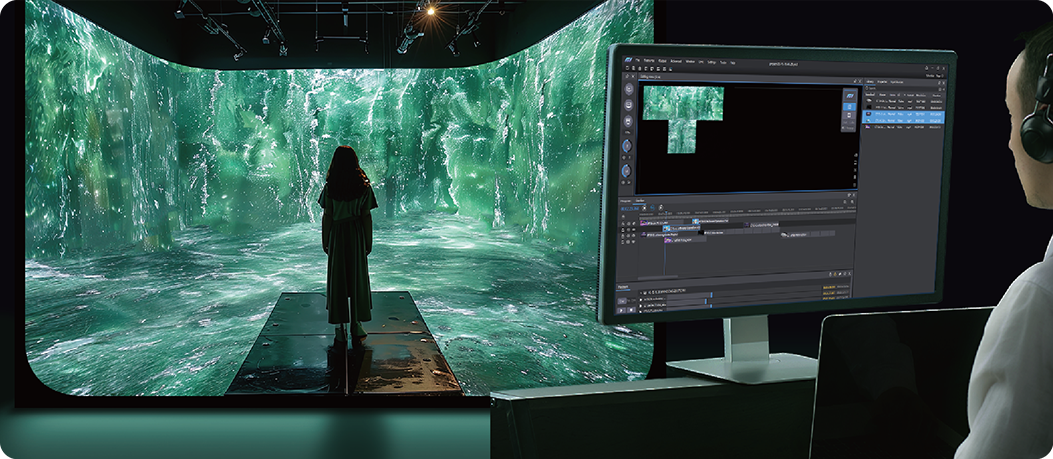Click the topmost round button in the left sidebar
The width and height of the screenshot is (1053, 459).
(629, 89)
